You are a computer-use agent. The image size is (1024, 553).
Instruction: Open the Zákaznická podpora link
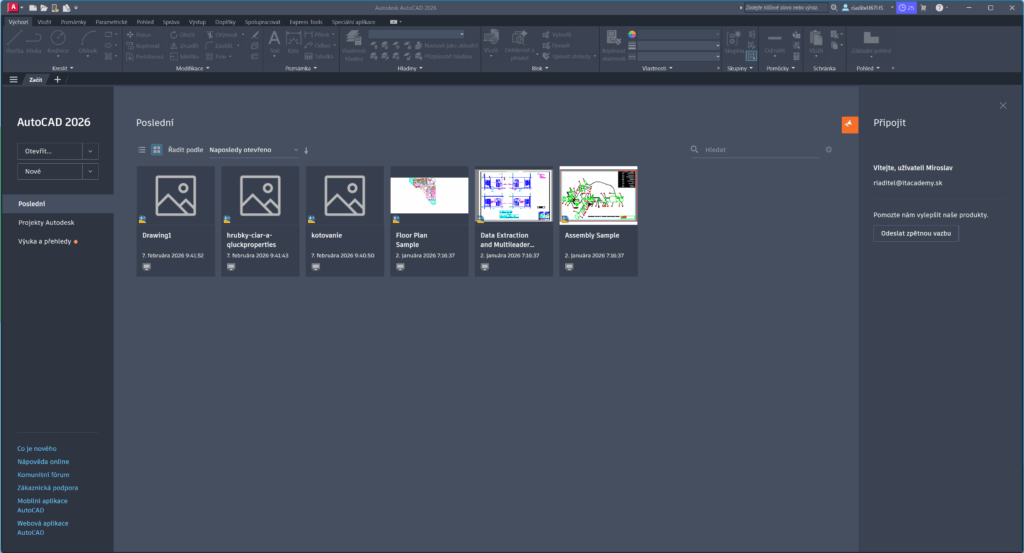click(x=48, y=488)
